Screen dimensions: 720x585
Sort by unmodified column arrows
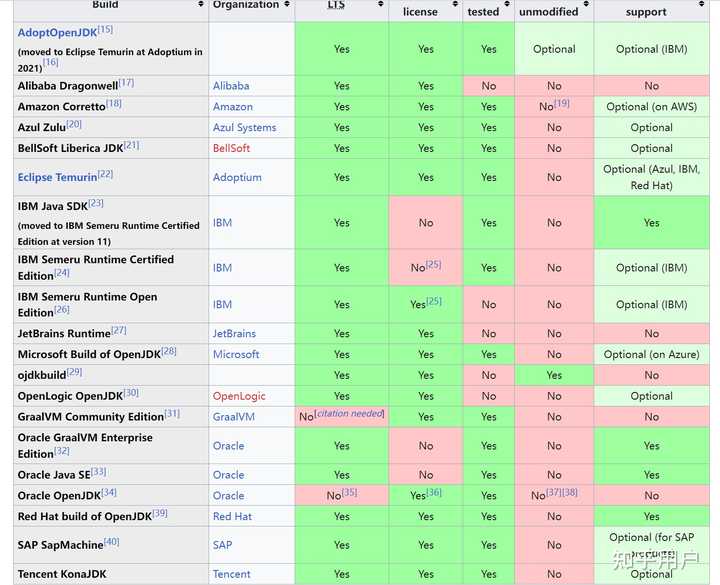point(586,4)
